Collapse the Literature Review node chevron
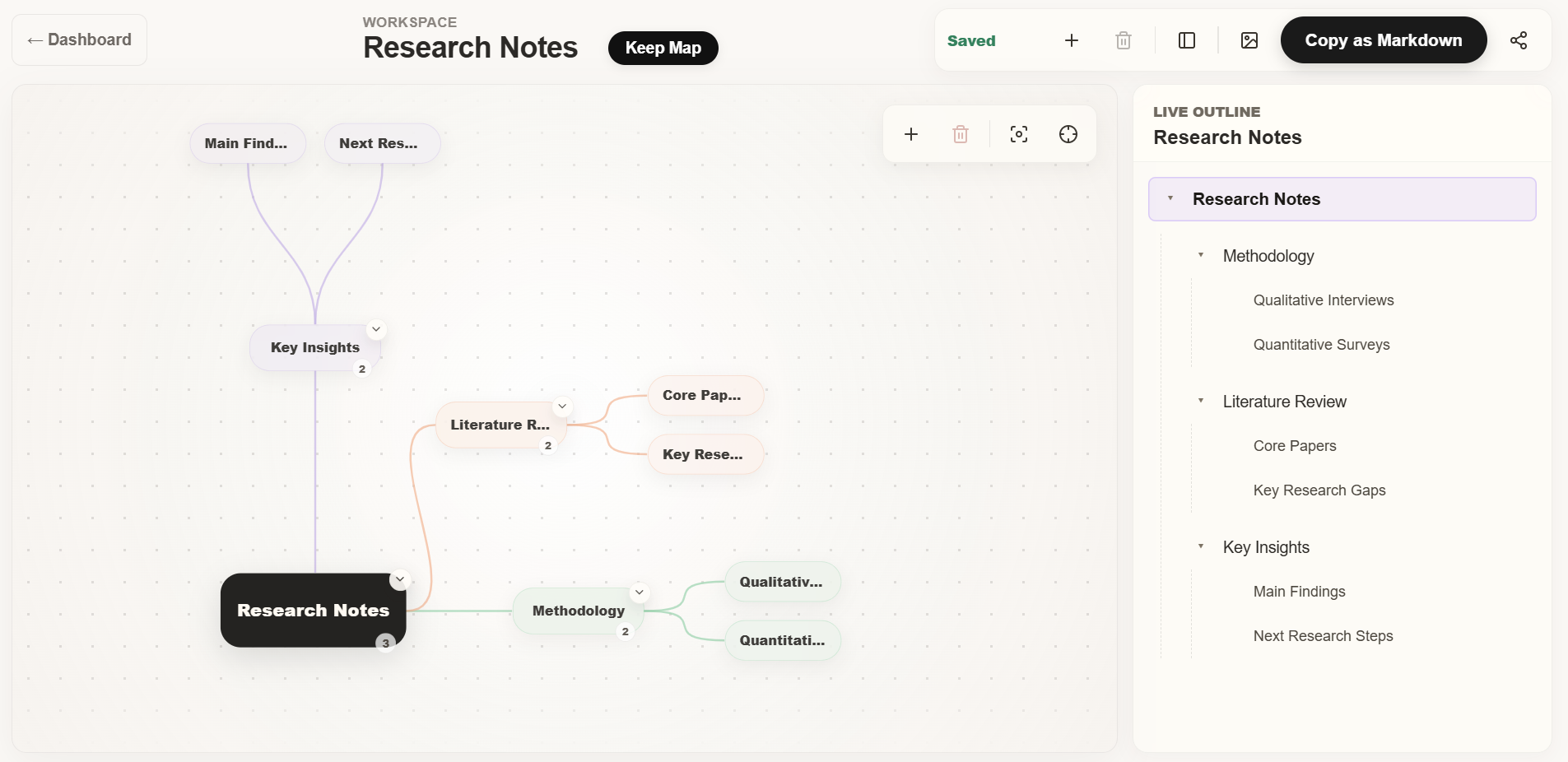Viewport: 1568px width, 762px height. coord(562,407)
